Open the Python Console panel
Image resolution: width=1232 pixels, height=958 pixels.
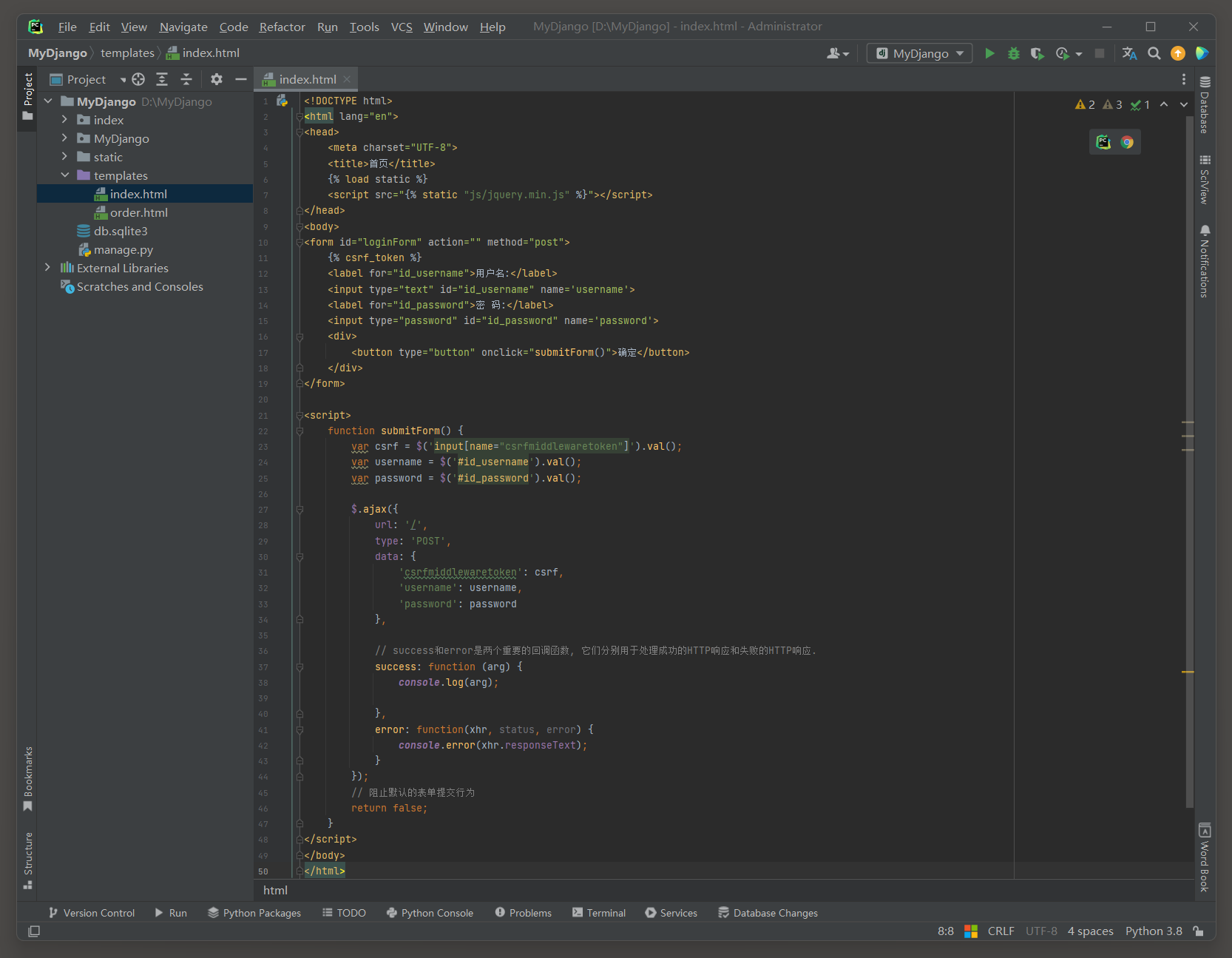pos(430,913)
